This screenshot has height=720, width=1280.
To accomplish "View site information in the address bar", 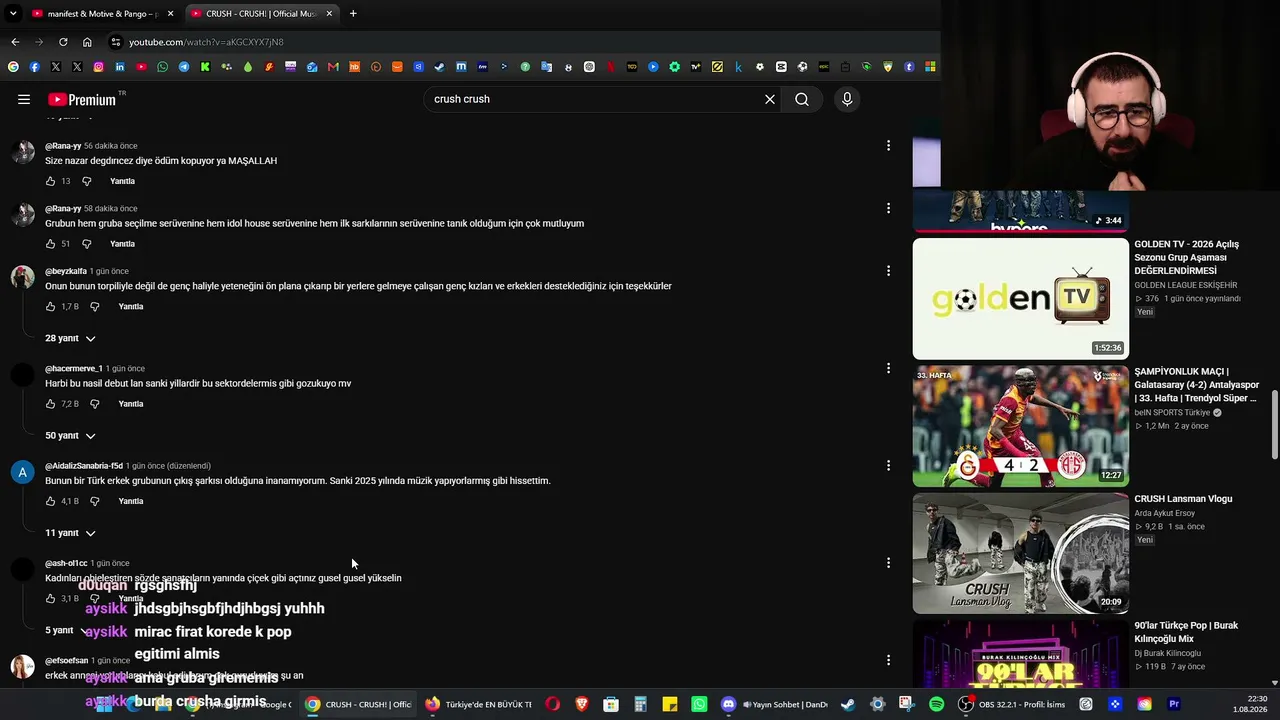I will tap(116, 42).
